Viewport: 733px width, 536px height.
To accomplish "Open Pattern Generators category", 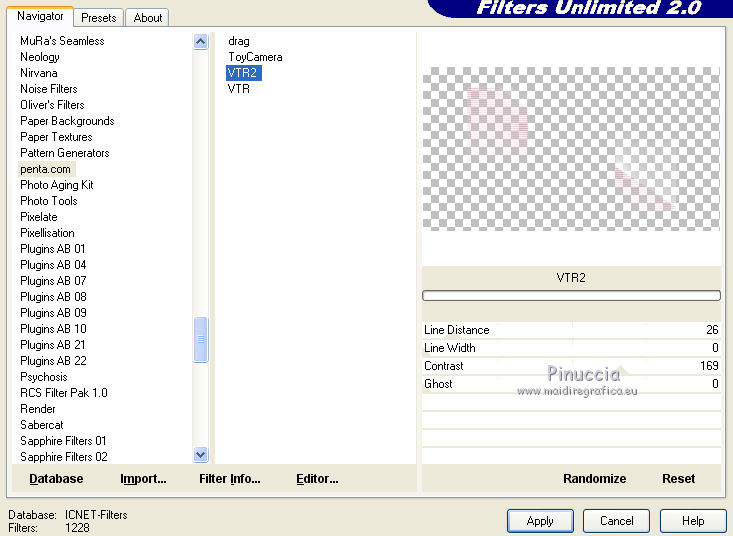I will coord(65,153).
